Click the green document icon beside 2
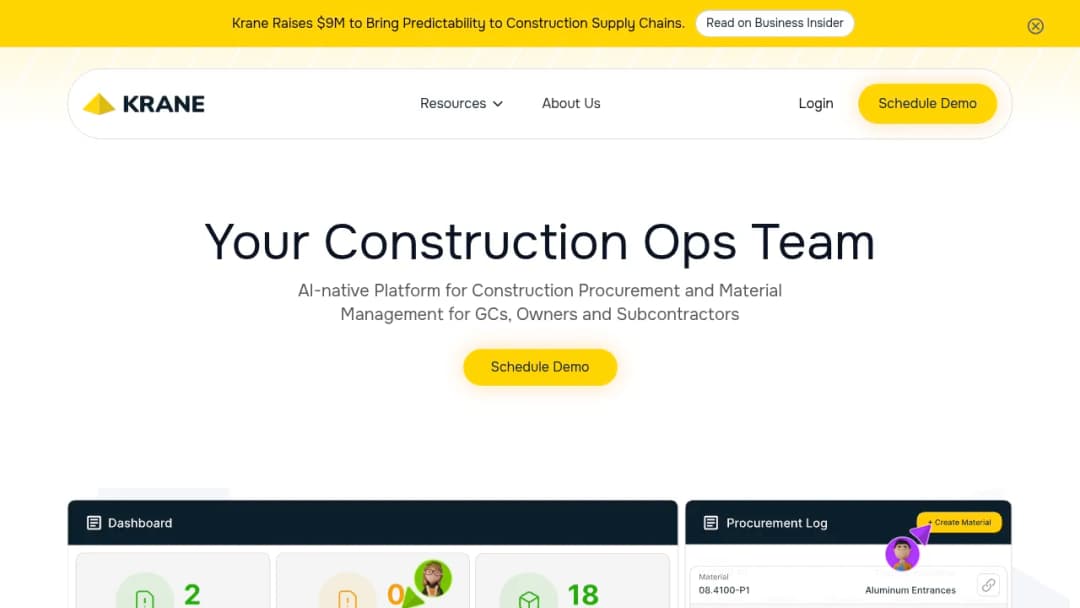This screenshot has width=1080, height=608. click(145, 598)
